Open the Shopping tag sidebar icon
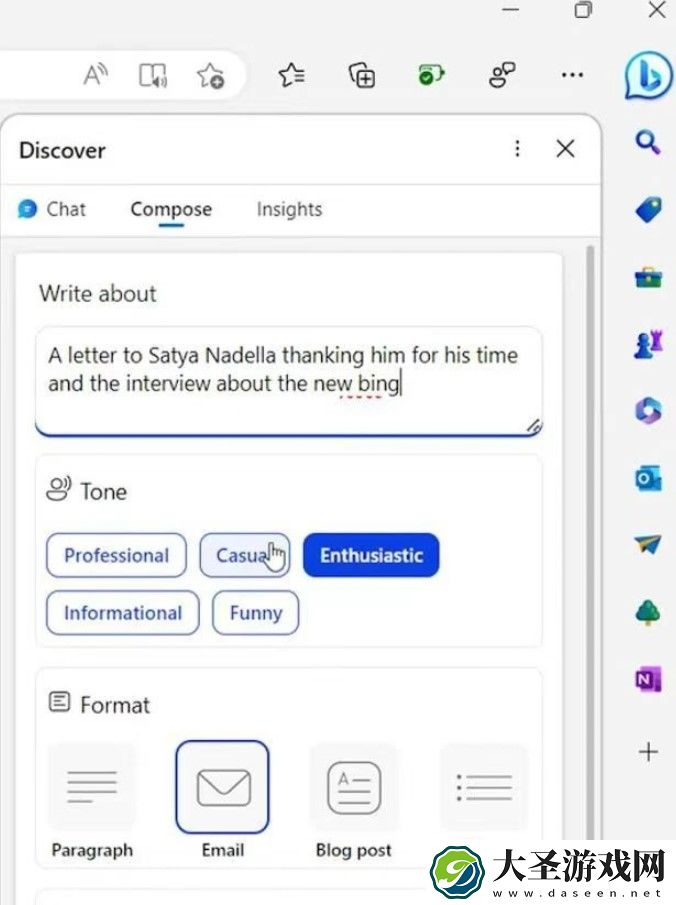The image size is (676, 905). point(648,210)
